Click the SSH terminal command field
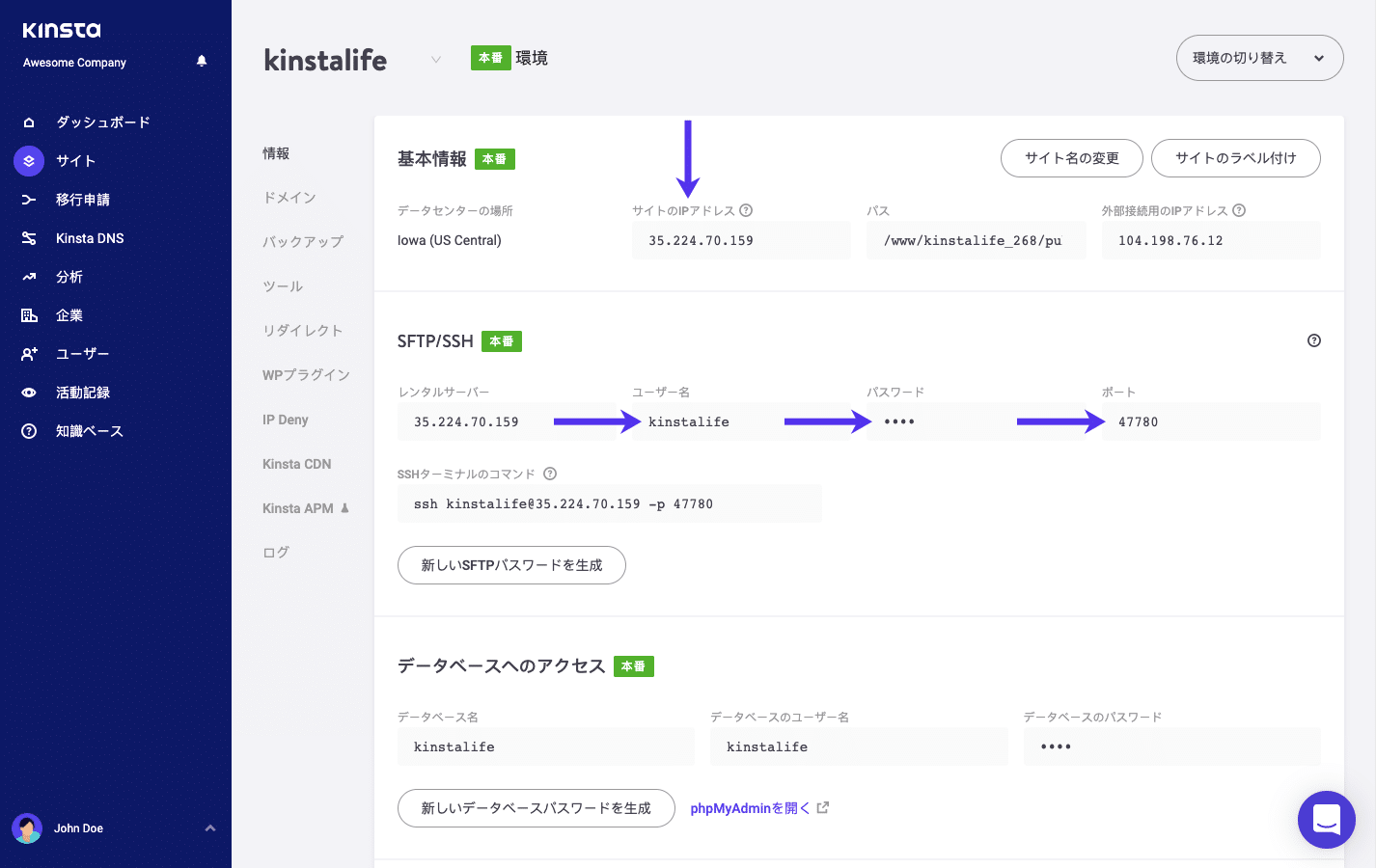The height and width of the screenshot is (868, 1376). tap(610, 502)
